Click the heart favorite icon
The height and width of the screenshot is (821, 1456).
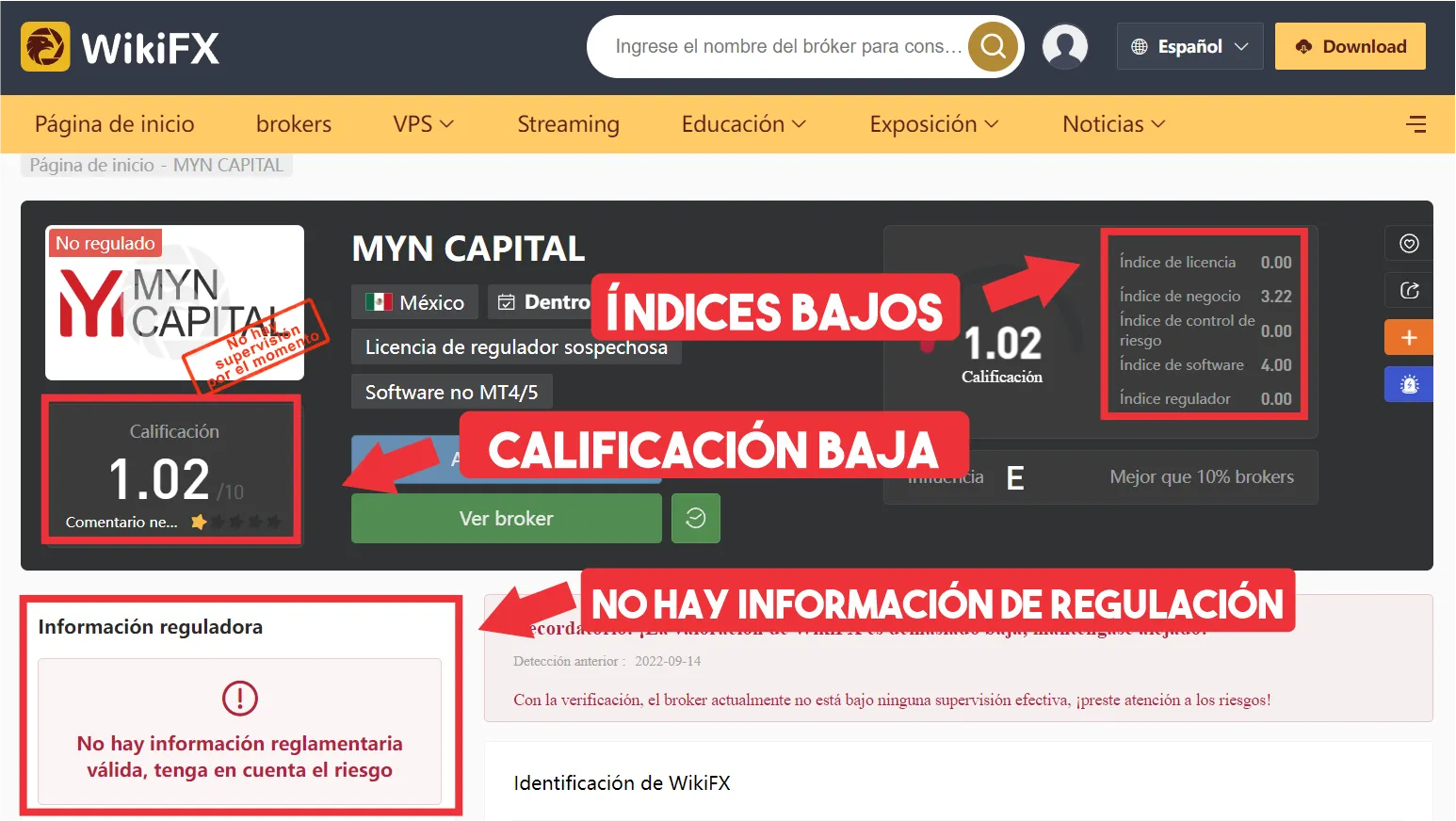[1409, 244]
